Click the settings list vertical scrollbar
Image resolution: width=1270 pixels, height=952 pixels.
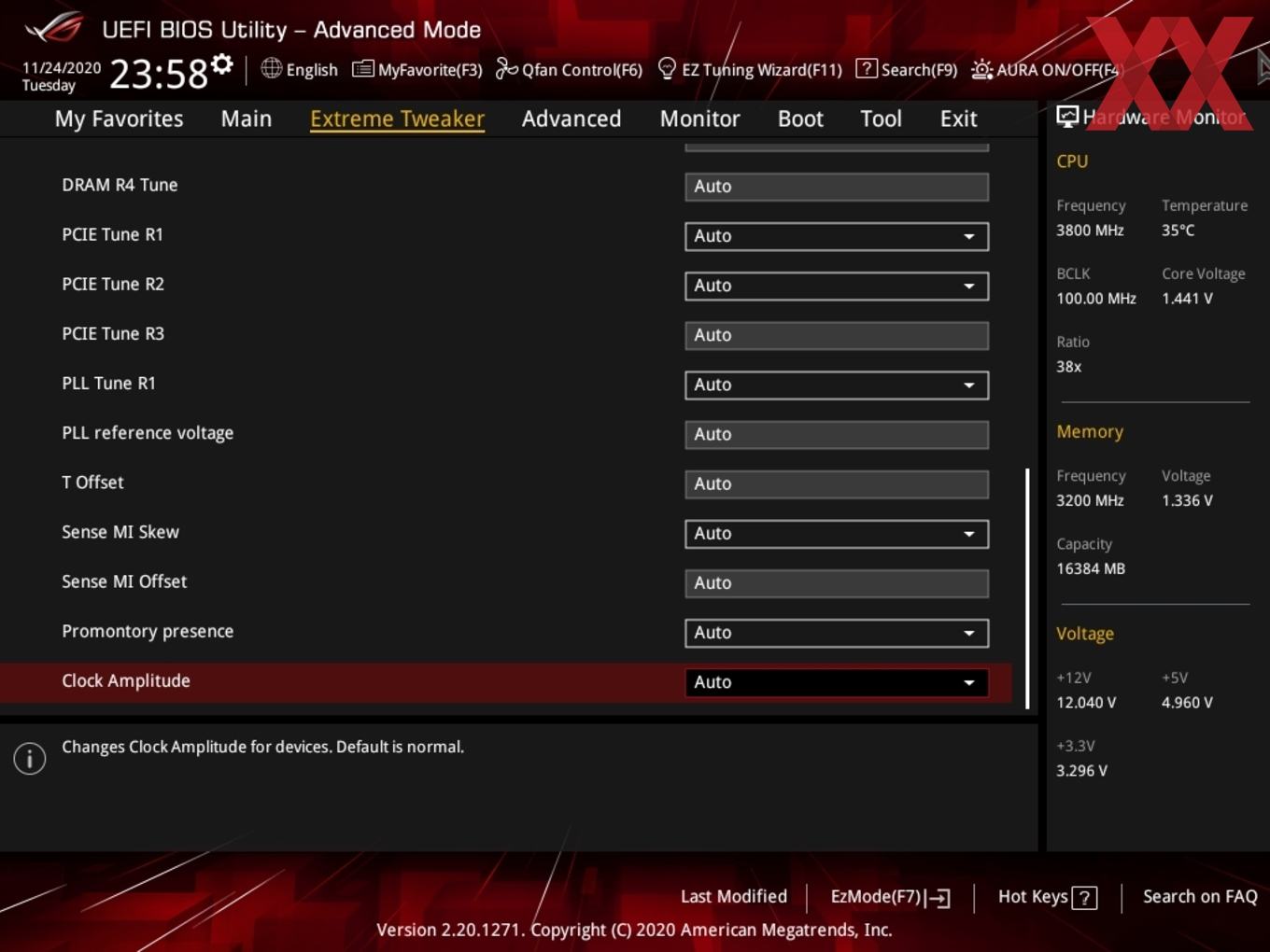[x=1028, y=588]
